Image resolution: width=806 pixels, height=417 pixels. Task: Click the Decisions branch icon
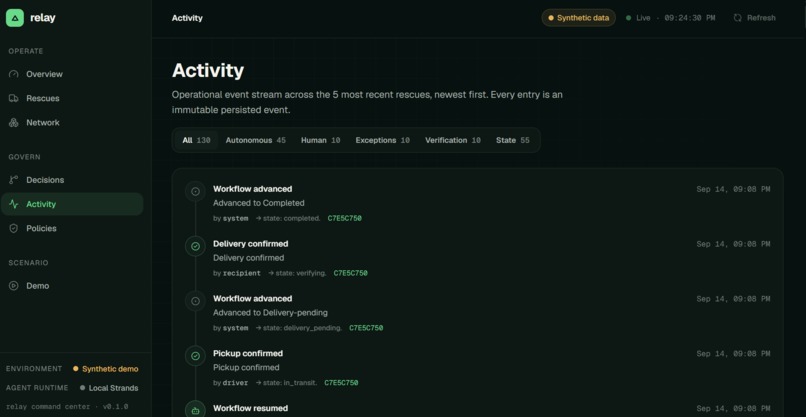point(14,180)
